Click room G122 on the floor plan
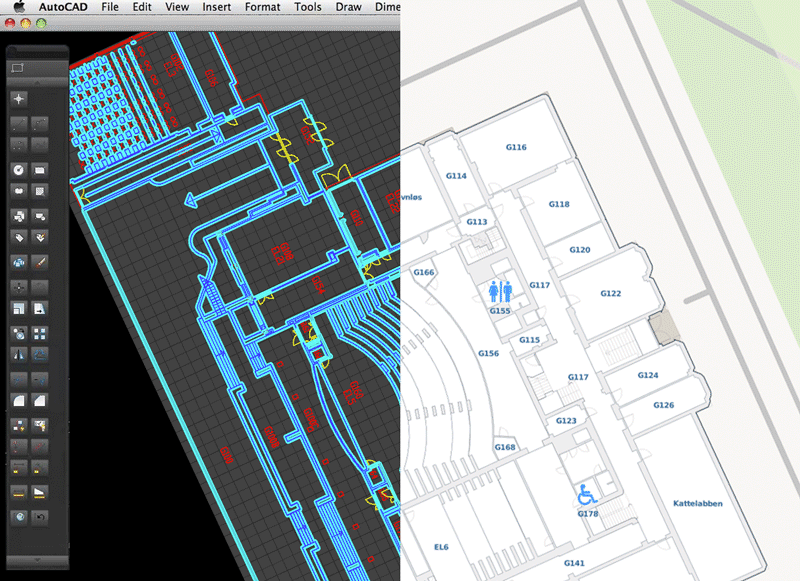Screen dimensions: 800x581 pos(612,294)
